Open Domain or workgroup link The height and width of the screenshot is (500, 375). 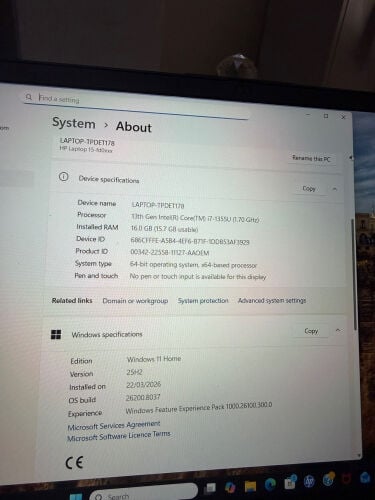click(135, 301)
